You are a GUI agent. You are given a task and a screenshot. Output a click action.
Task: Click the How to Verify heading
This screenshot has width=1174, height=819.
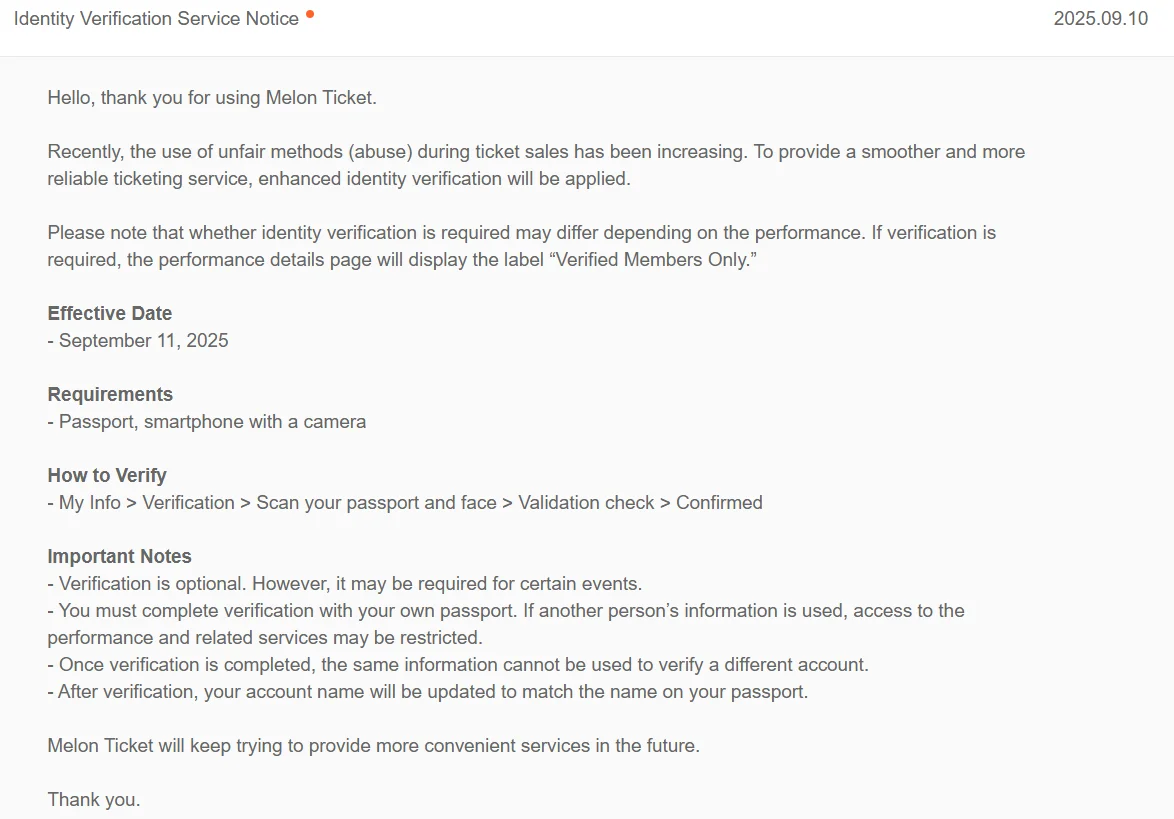pyautogui.click(x=107, y=475)
